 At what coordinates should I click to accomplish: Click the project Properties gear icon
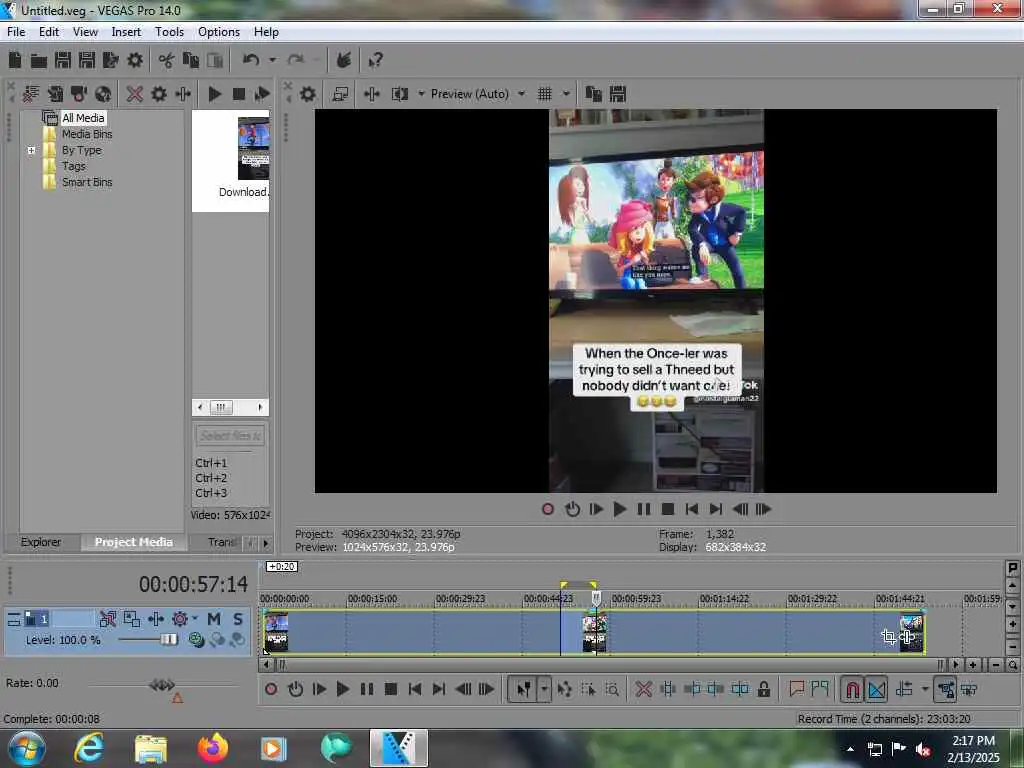point(135,61)
